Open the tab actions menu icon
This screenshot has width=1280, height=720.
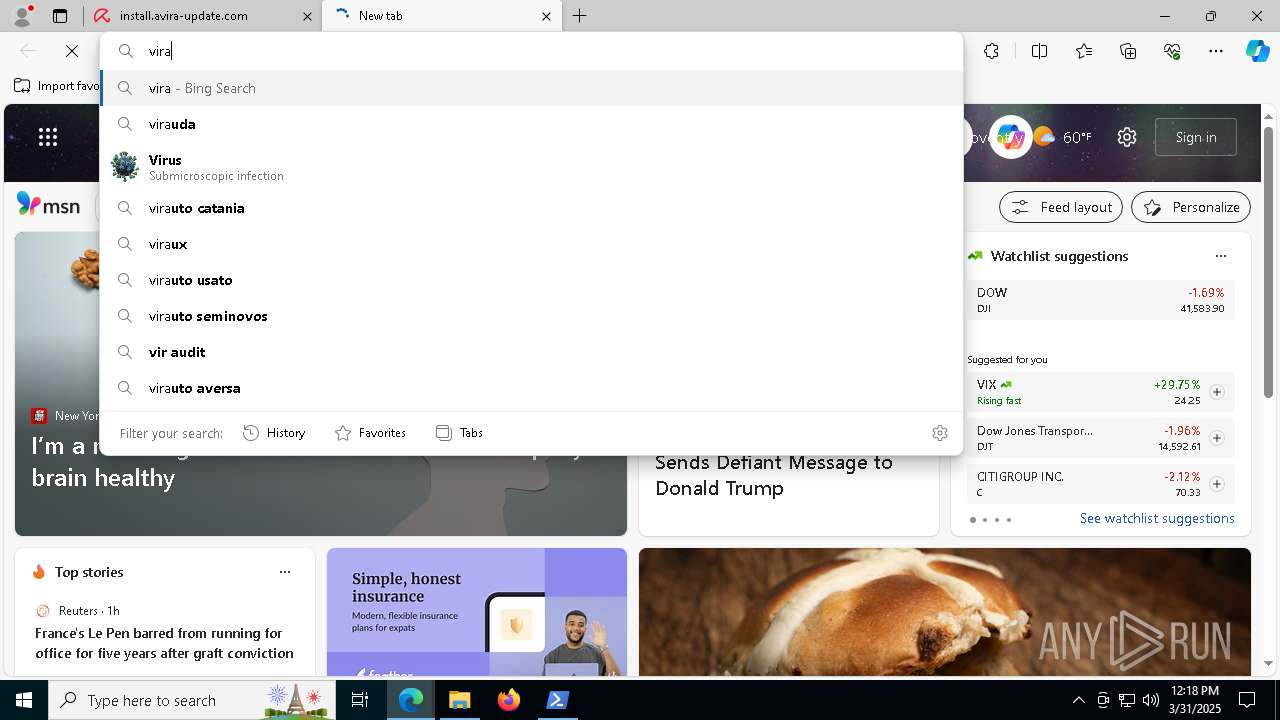[60, 16]
